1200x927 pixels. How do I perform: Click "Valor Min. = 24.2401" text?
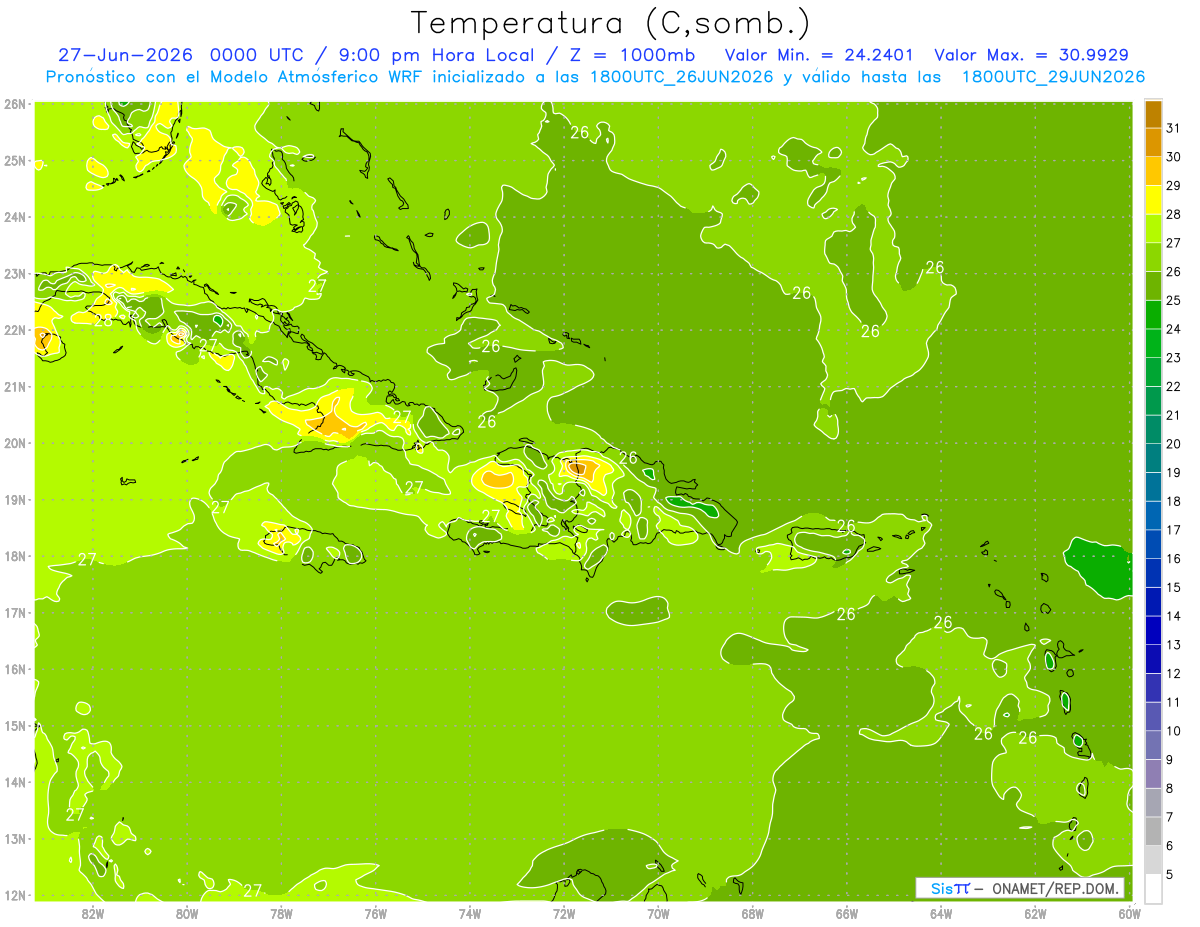click(x=819, y=55)
